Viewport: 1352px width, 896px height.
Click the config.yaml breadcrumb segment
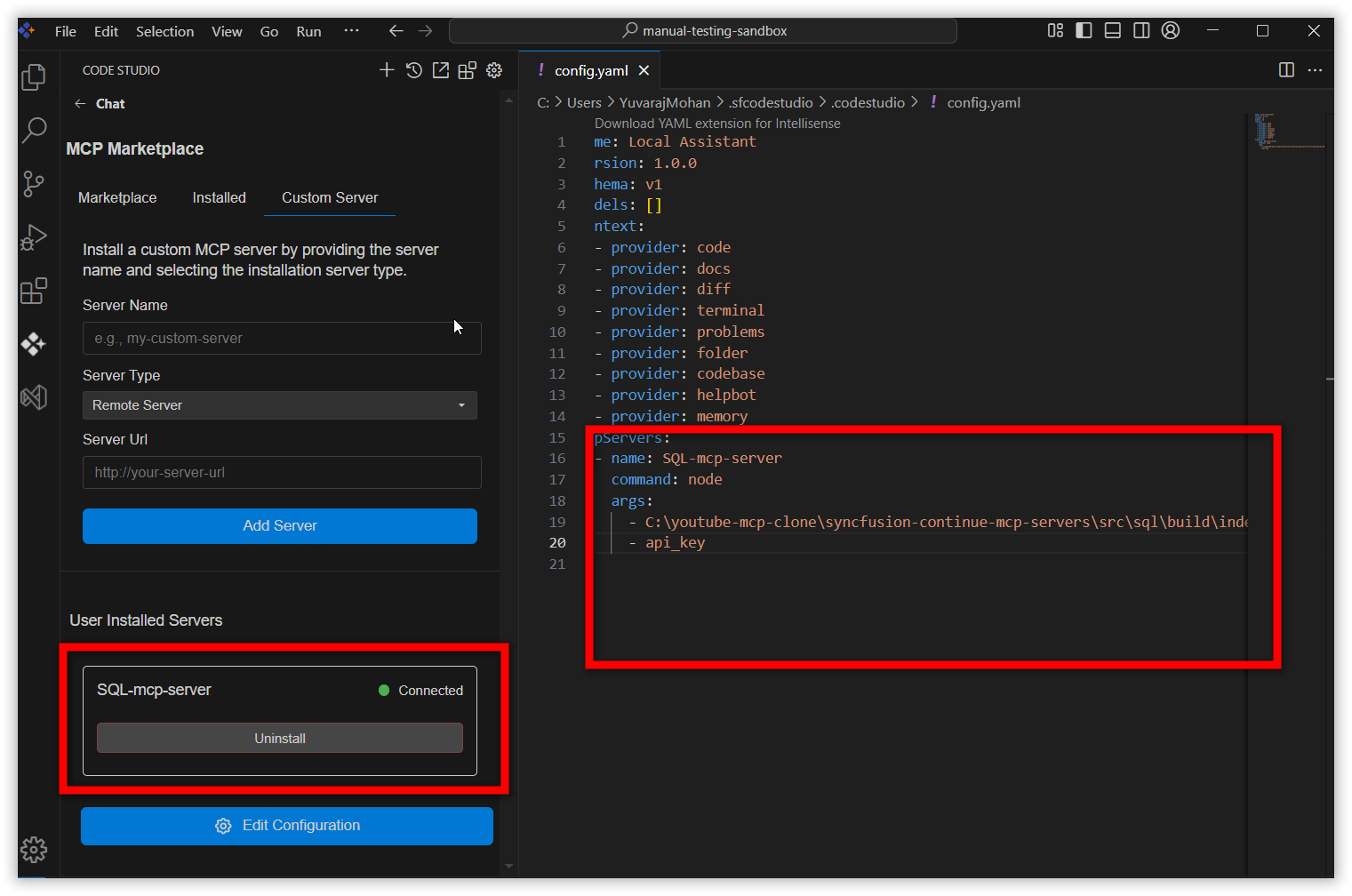(x=983, y=103)
